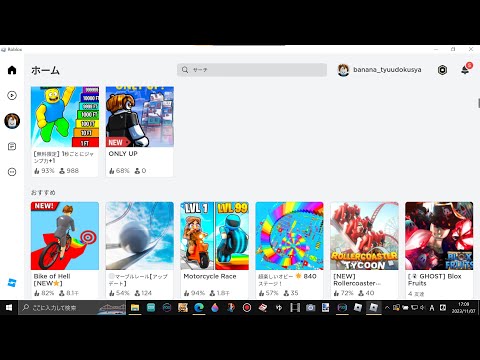
Task: Click the Windows taskbar search box
Action: 72,307
